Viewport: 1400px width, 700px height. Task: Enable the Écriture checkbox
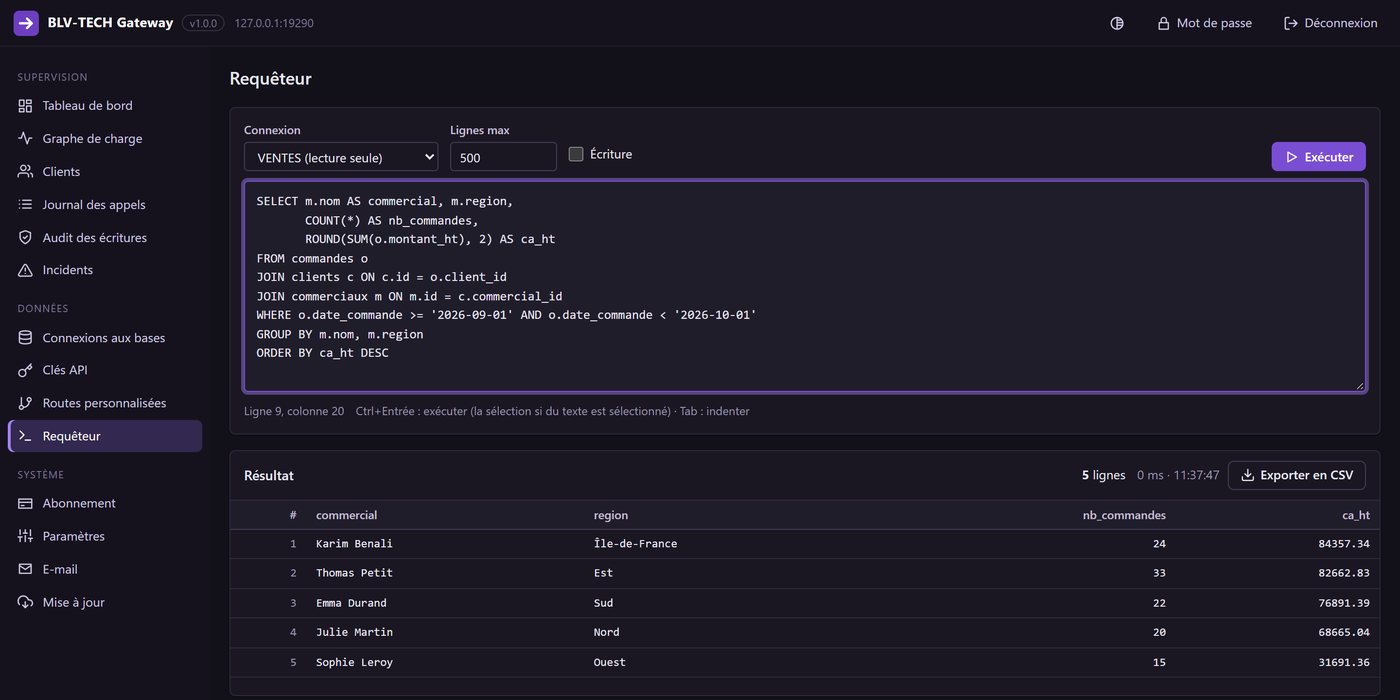576,154
